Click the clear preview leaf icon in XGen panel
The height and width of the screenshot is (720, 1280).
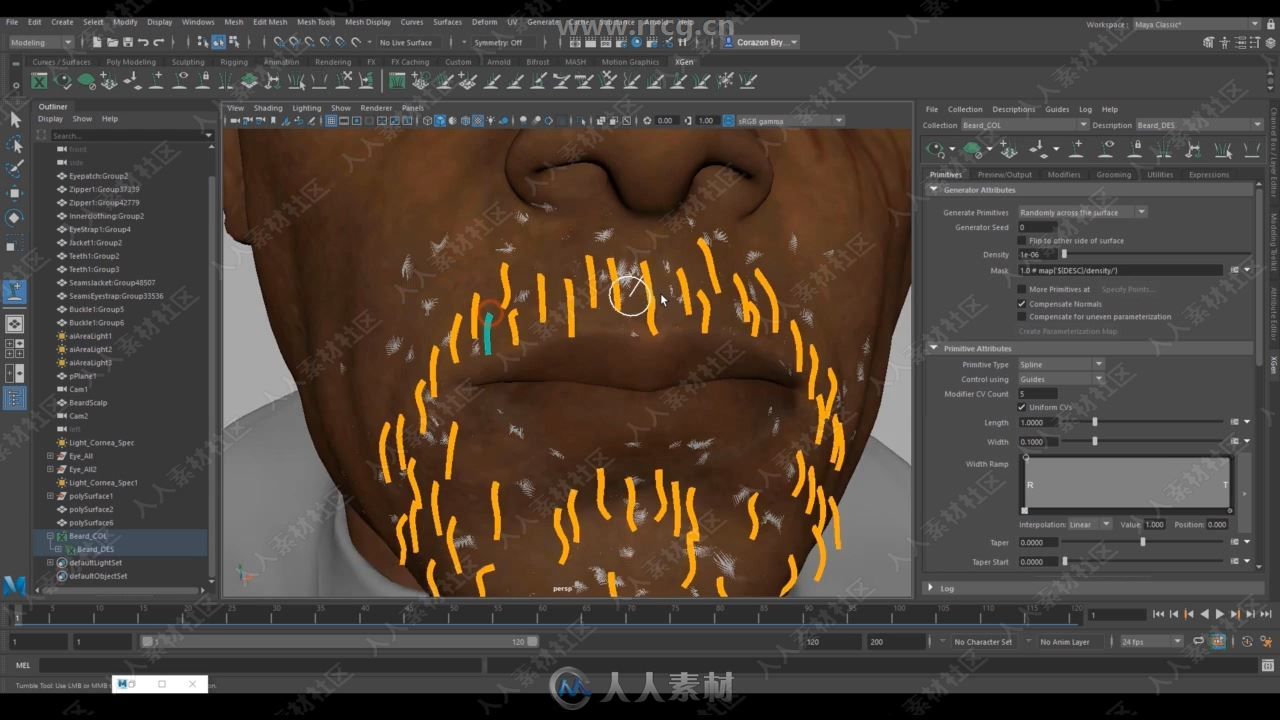point(973,149)
